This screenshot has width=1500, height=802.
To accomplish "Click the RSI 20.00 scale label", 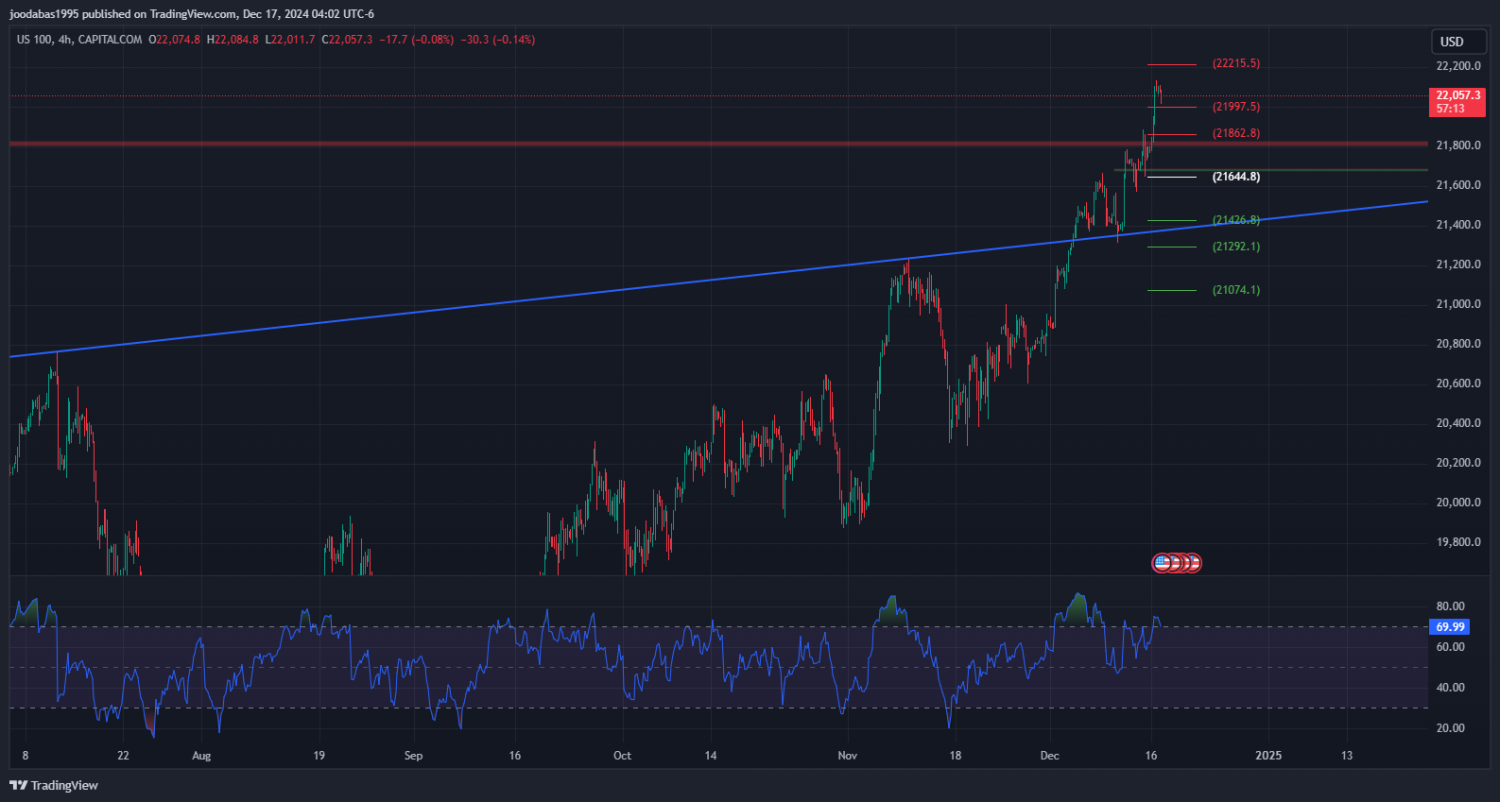I will coord(1450,728).
